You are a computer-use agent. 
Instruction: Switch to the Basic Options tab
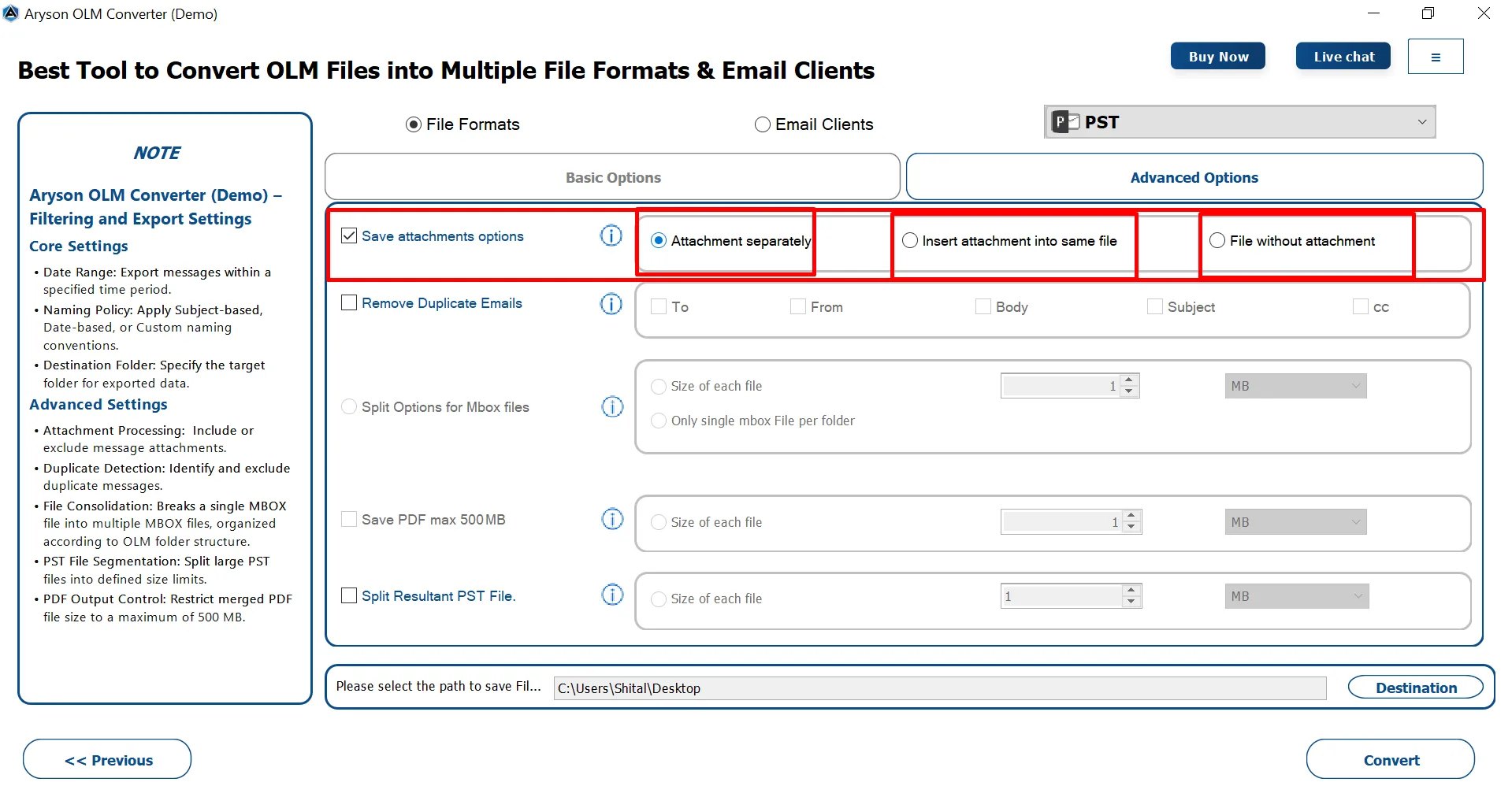[x=612, y=177]
